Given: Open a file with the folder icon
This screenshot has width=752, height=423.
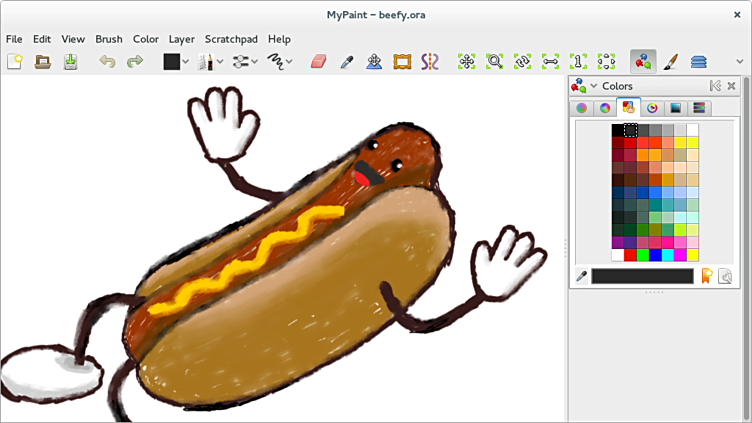Looking at the screenshot, I should pos(43,61).
